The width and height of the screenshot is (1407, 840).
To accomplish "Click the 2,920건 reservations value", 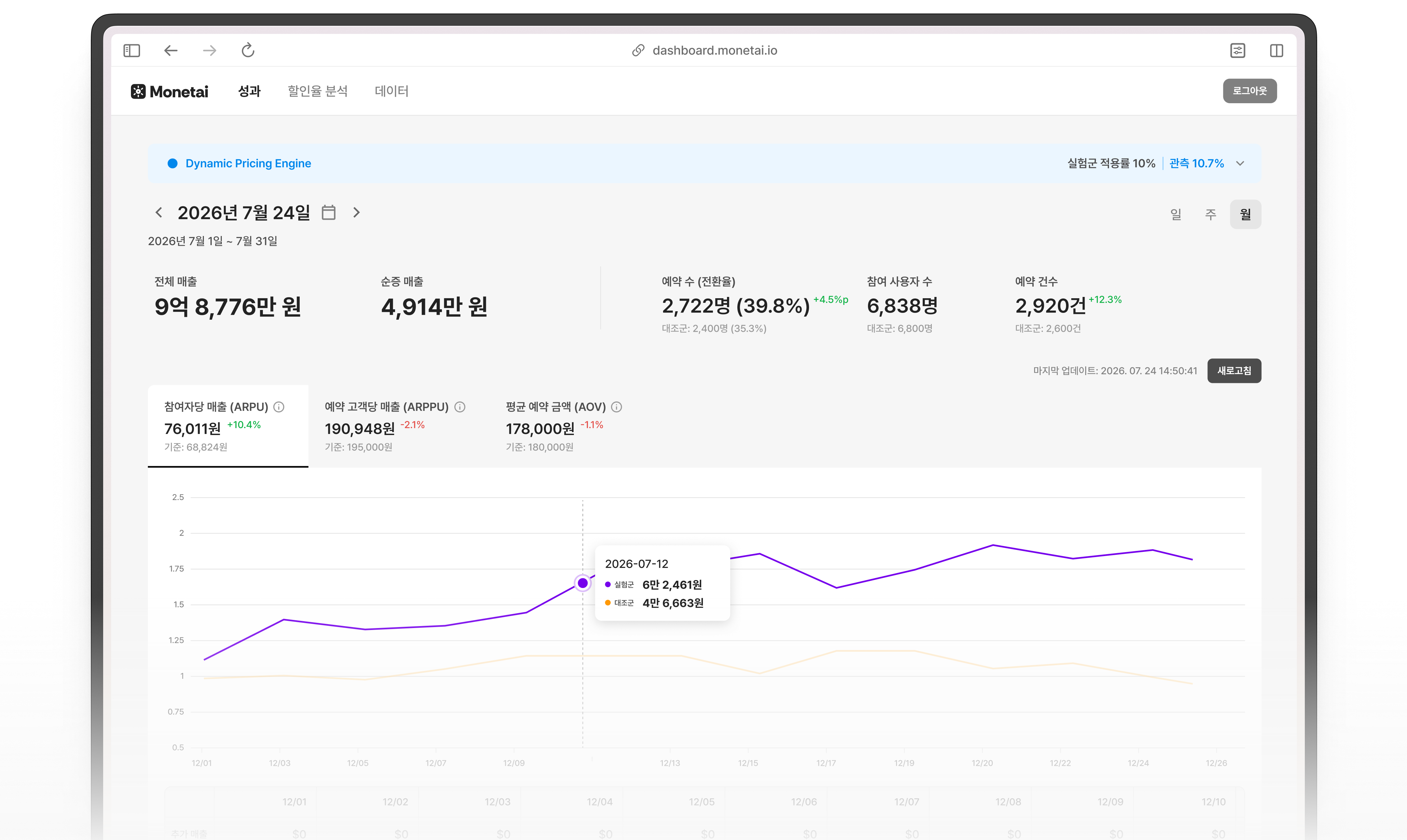I will click(x=1050, y=306).
